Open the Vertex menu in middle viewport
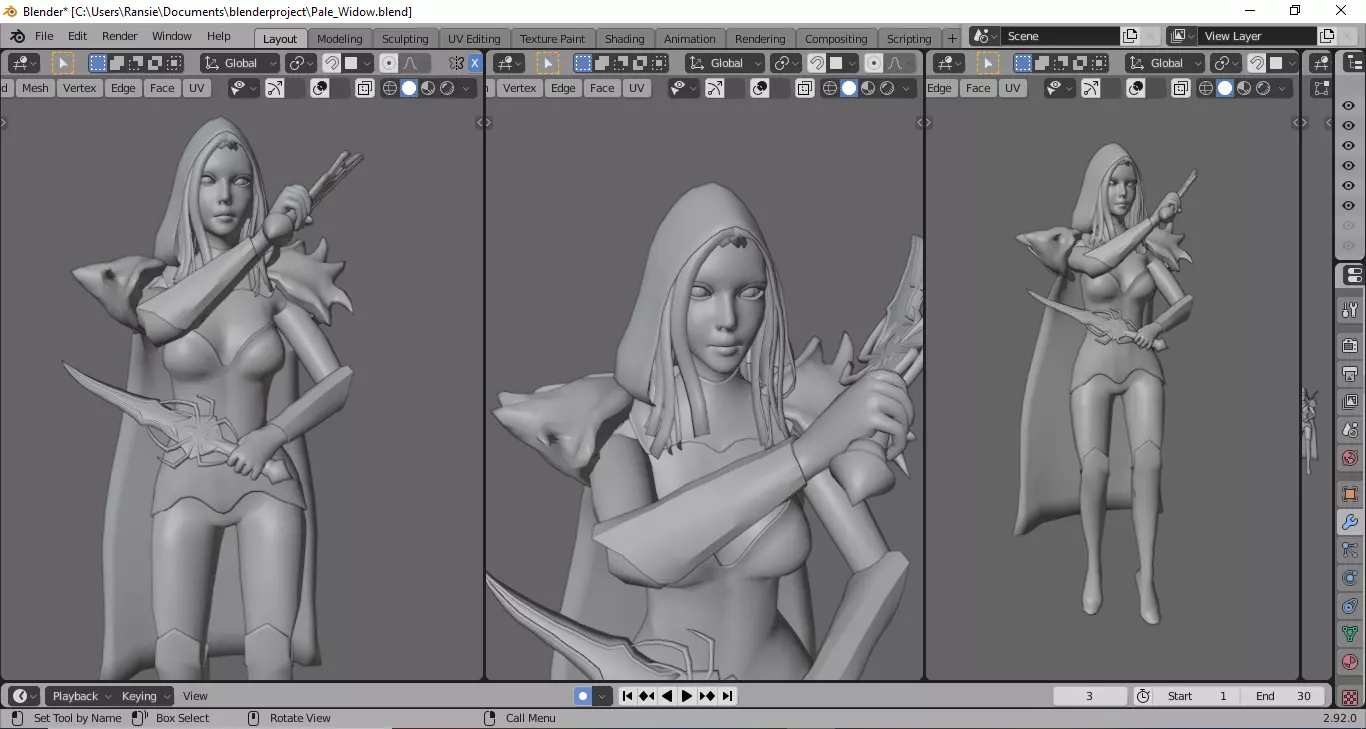 [519, 88]
